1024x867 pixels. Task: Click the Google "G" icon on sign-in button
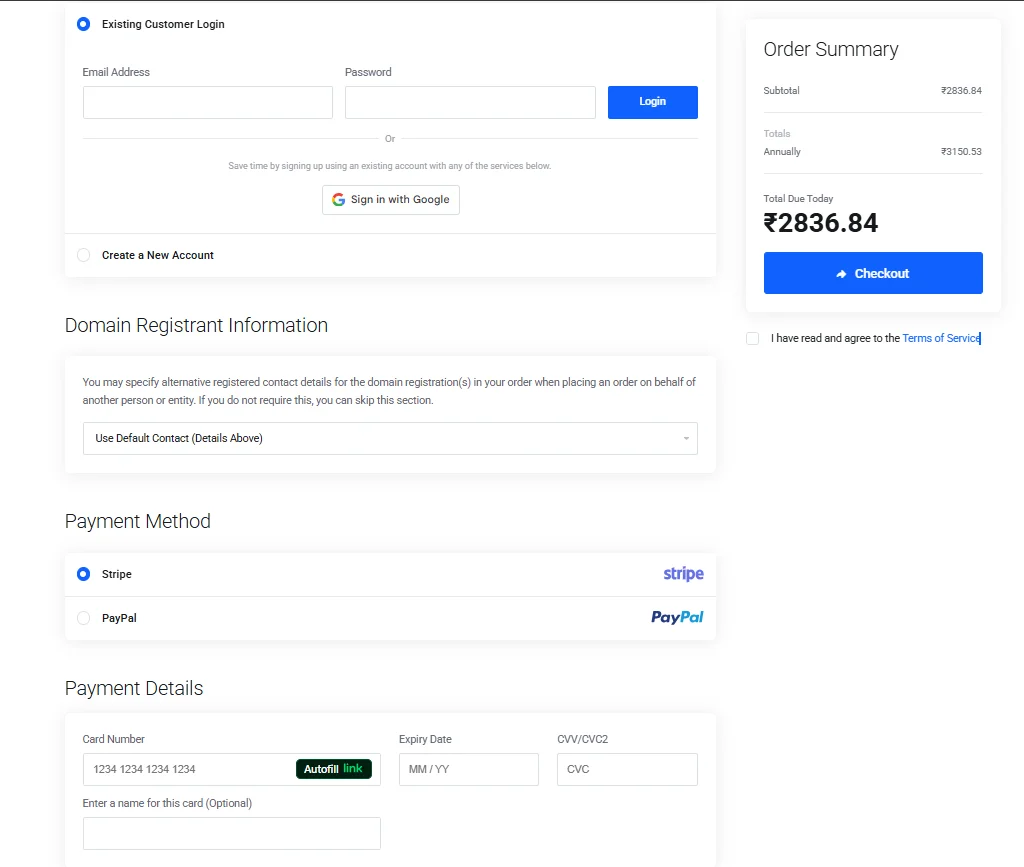coord(338,199)
